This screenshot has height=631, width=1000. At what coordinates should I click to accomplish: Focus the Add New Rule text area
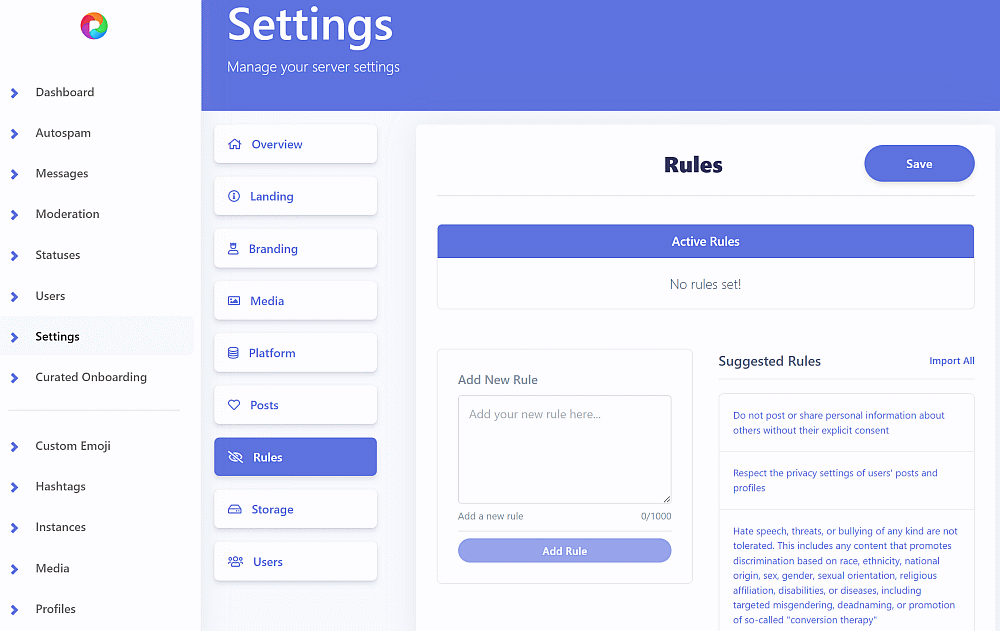[x=564, y=449]
